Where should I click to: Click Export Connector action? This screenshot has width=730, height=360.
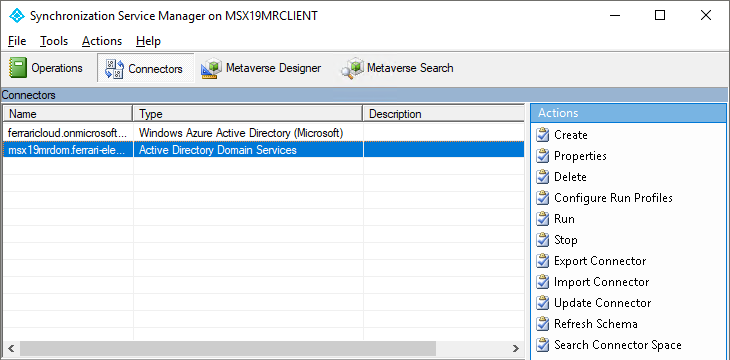pyautogui.click(x=600, y=261)
